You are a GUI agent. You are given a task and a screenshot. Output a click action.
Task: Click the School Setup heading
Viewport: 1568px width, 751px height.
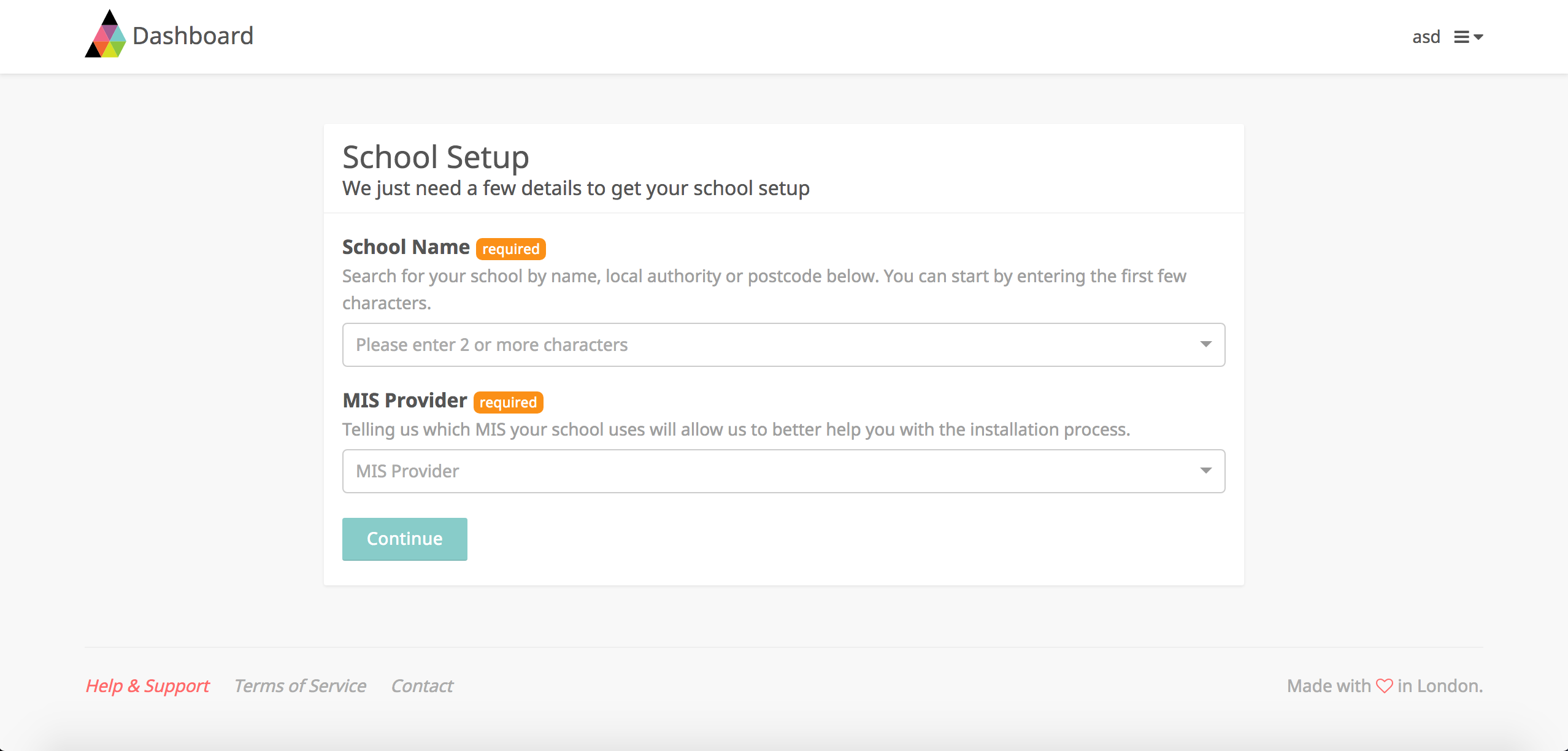(436, 157)
